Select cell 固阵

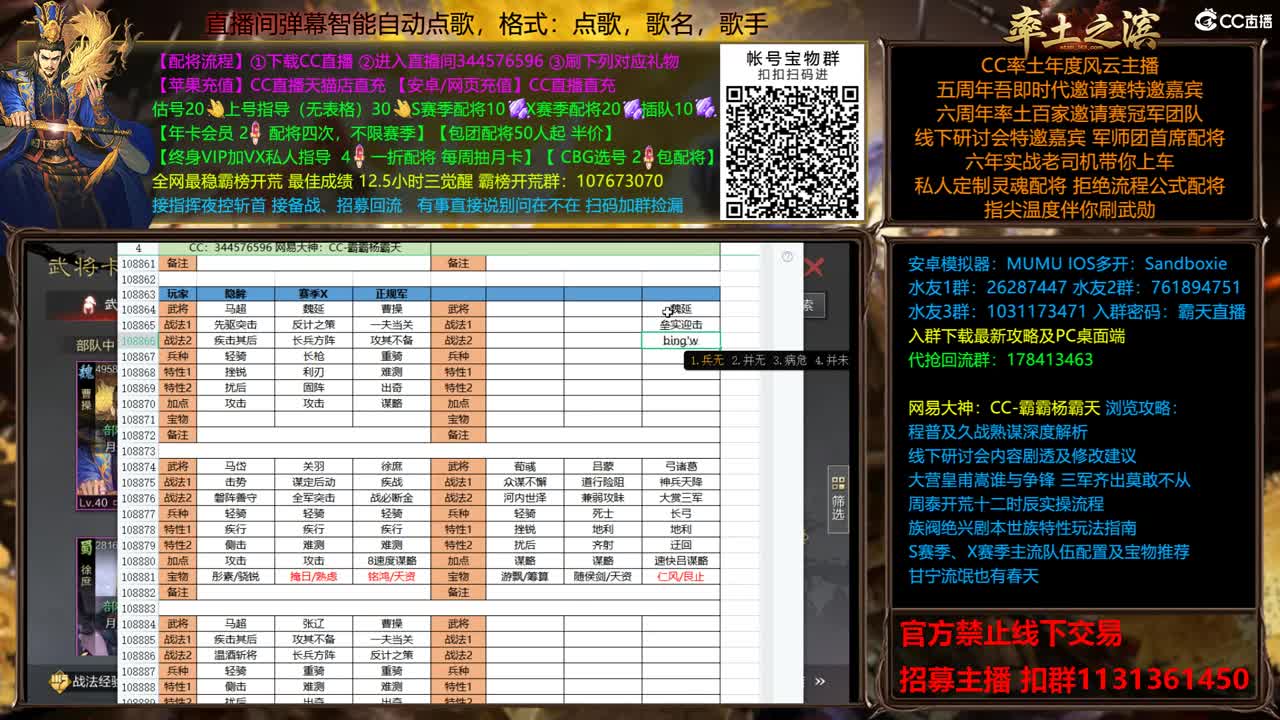pos(313,388)
